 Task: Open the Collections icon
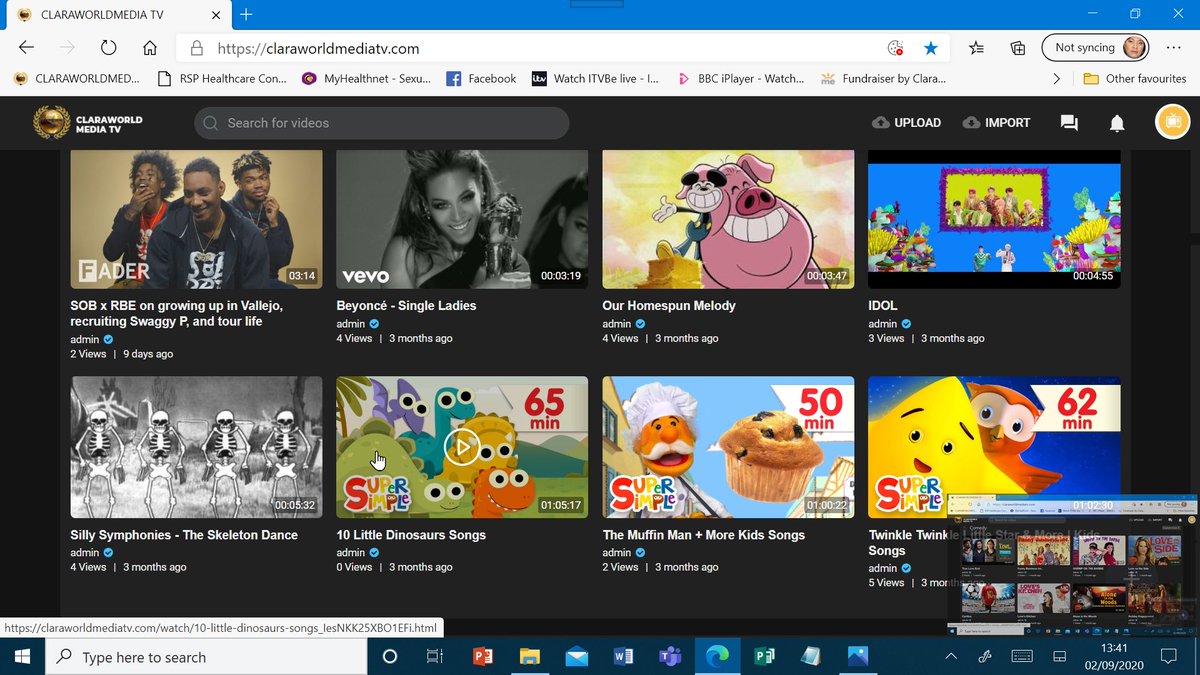point(1017,48)
